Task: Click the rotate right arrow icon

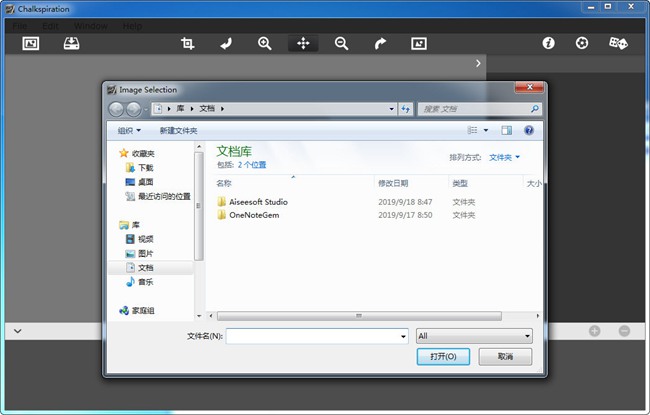Action: point(379,44)
